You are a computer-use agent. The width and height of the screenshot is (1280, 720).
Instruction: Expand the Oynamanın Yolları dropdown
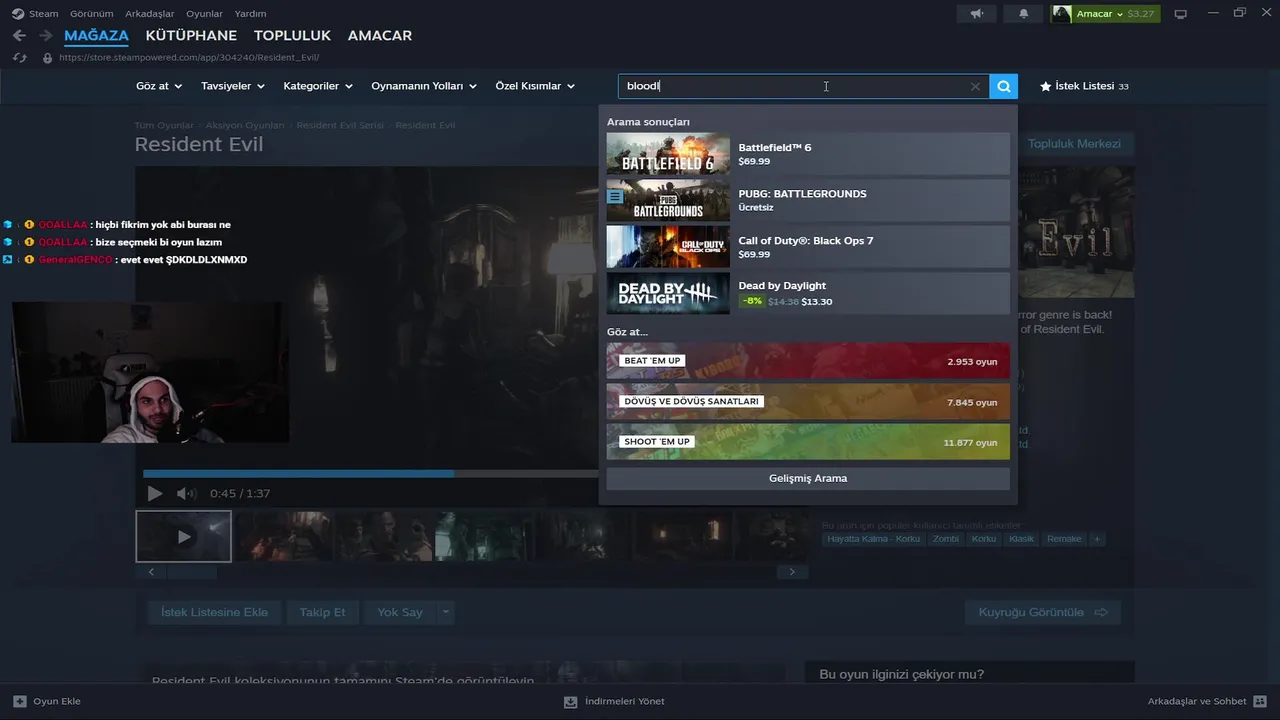pos(424,86)
